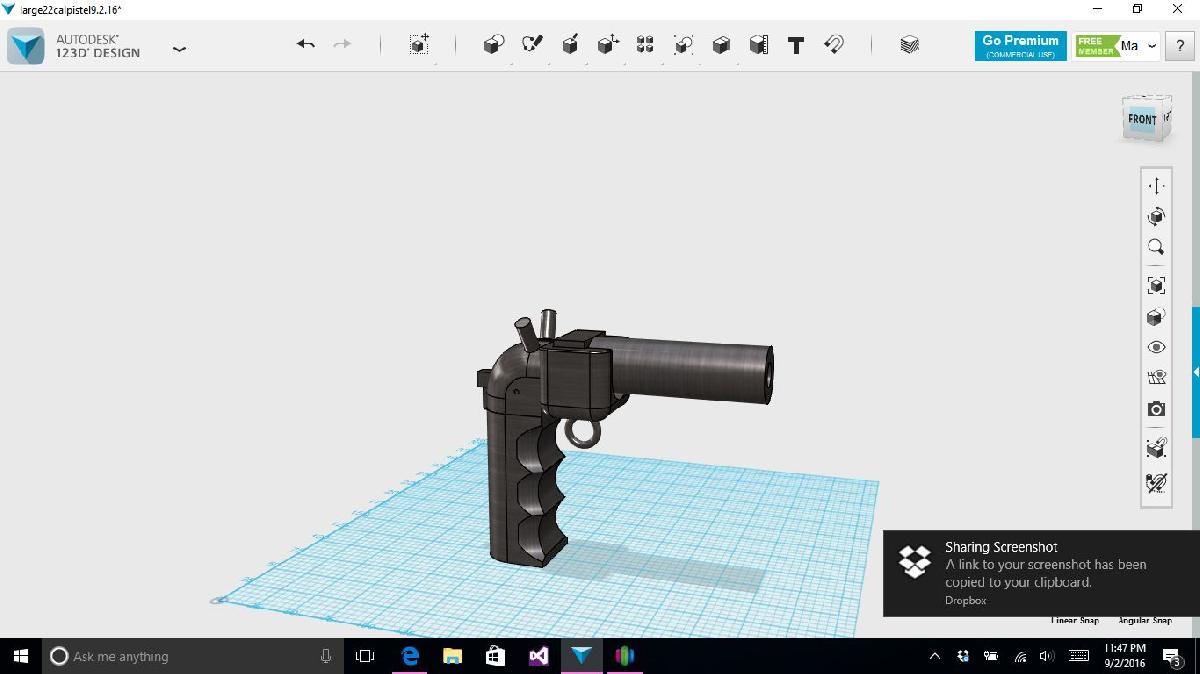The height and width of the screenshot is (674, 1200).
Task: Select the Orbit tool in right sidebar
Action: [1156, 216]
